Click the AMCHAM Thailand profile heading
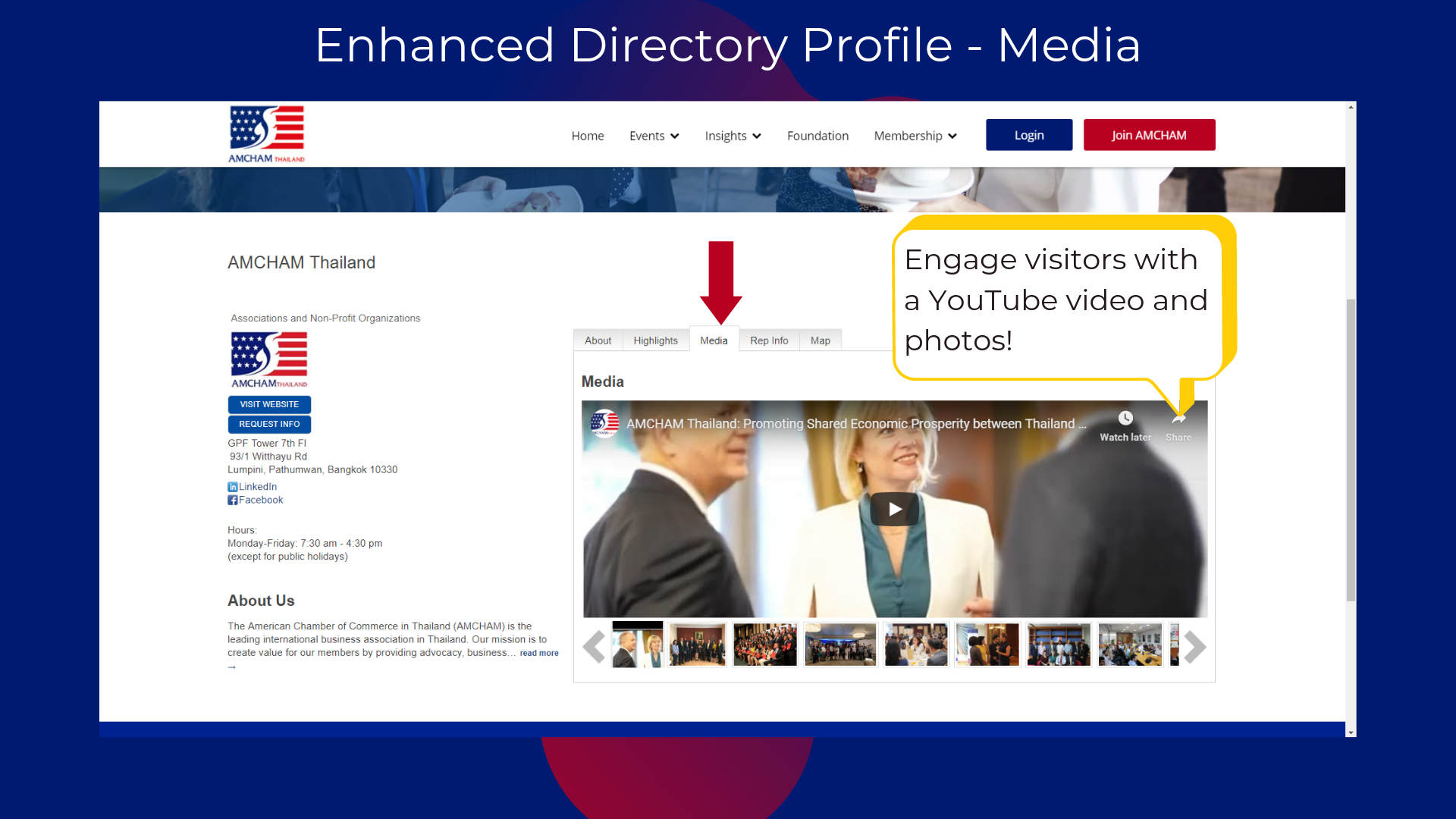 pos(301,262)
